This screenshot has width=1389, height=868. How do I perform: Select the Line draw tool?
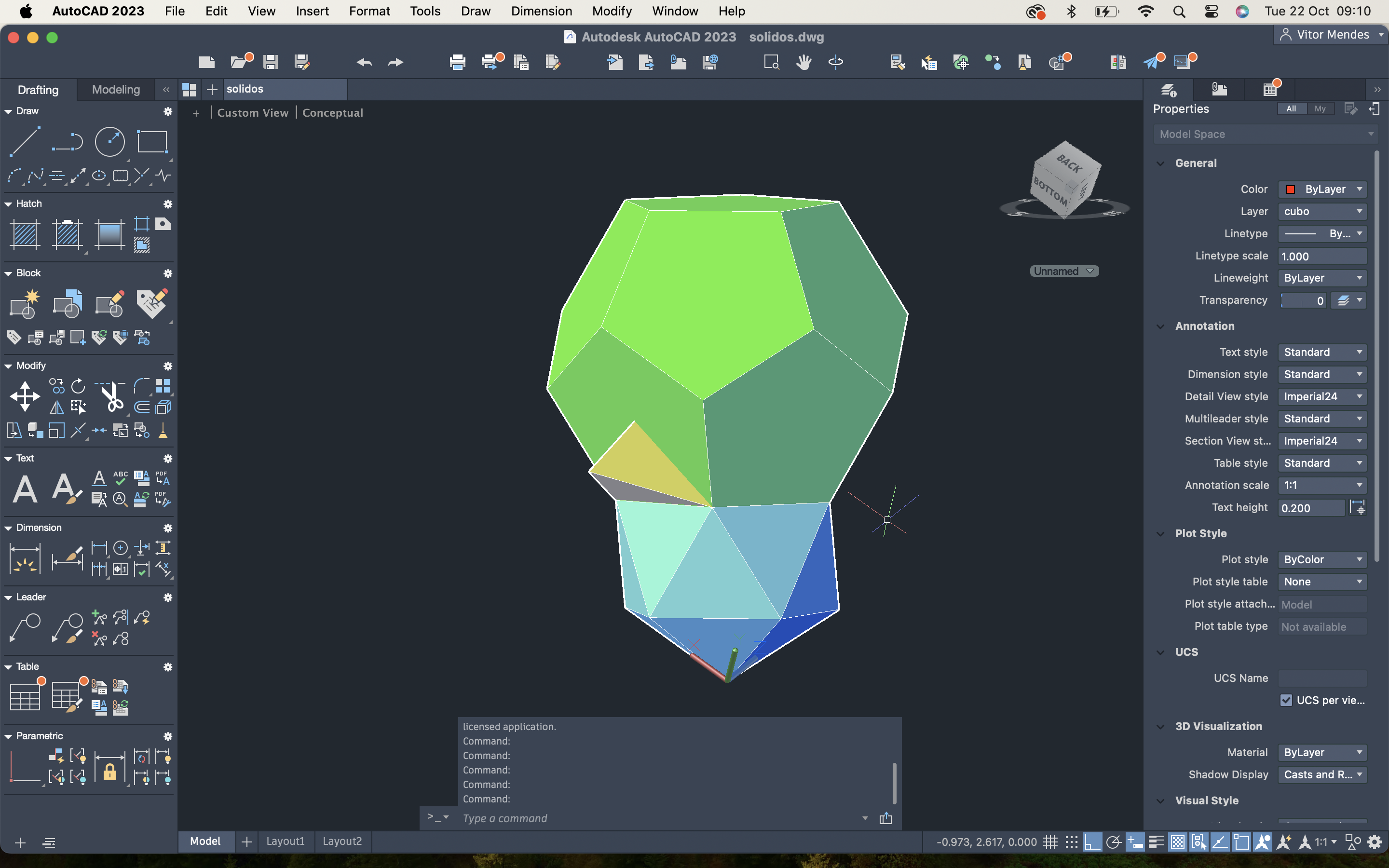[25, 141]
